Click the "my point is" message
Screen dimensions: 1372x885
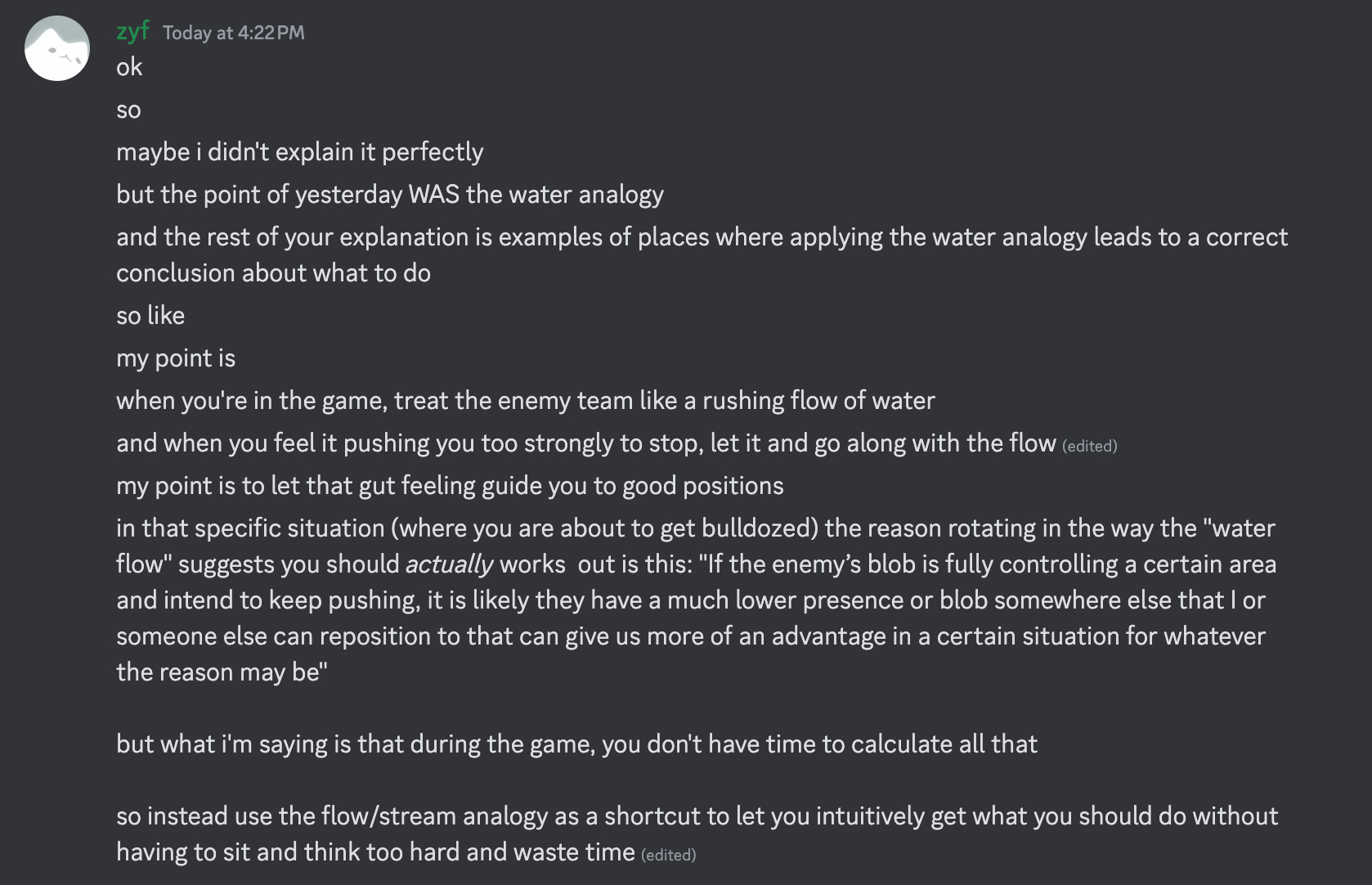click(x=176, y=358)
